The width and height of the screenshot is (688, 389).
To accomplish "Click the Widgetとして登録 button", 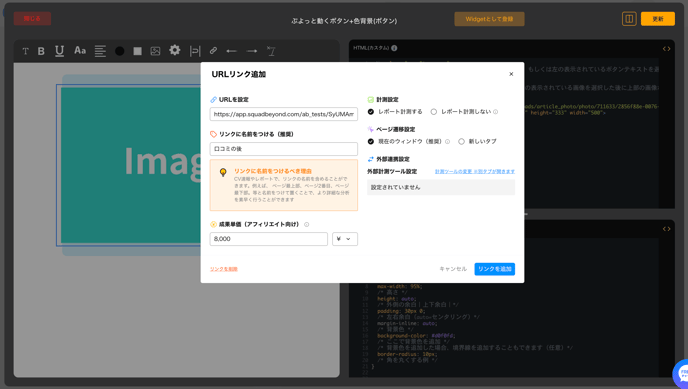I will point(489,19).
